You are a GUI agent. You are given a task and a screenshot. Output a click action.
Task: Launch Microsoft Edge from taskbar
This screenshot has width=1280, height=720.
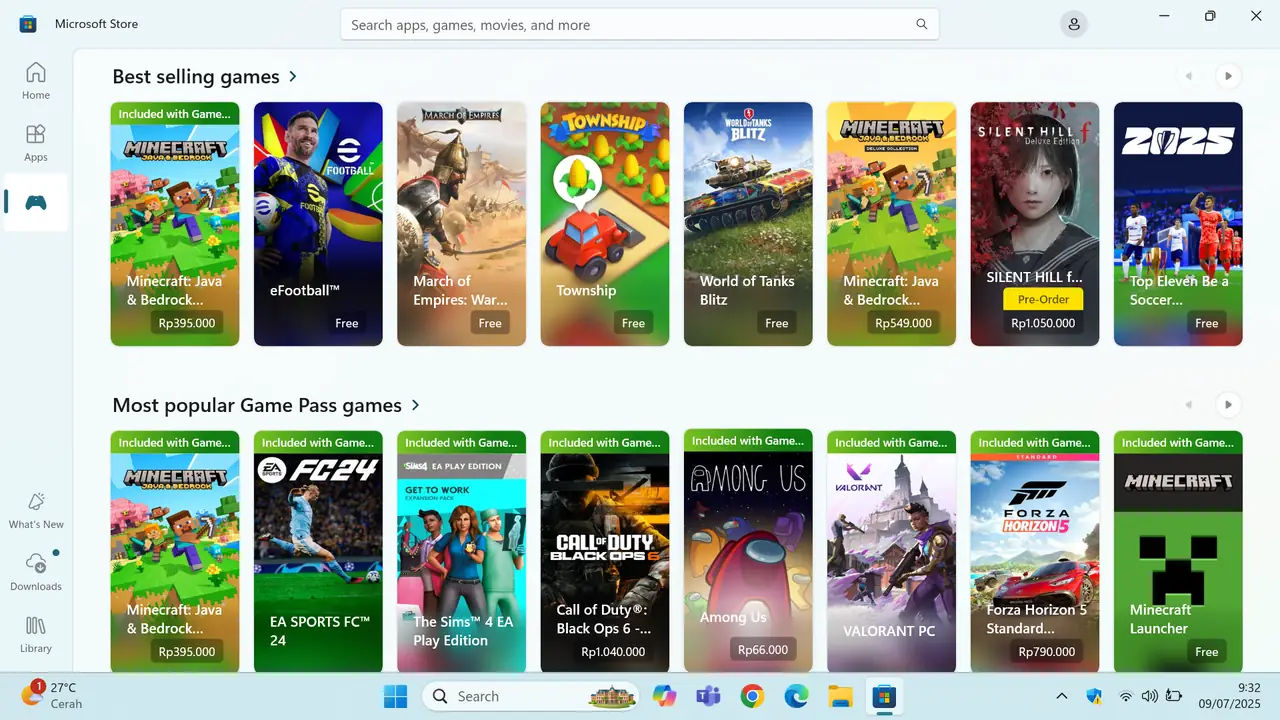pos(796,696)
